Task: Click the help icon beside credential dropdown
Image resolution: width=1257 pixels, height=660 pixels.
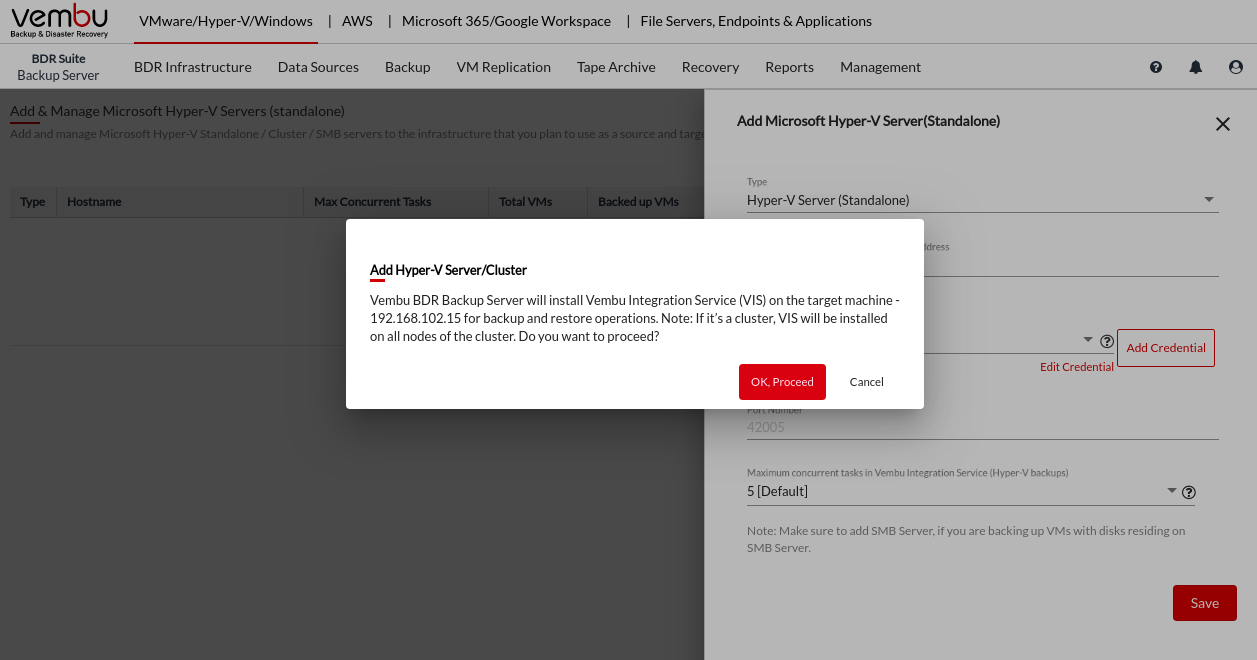Action: click(x=1107, y=341)
